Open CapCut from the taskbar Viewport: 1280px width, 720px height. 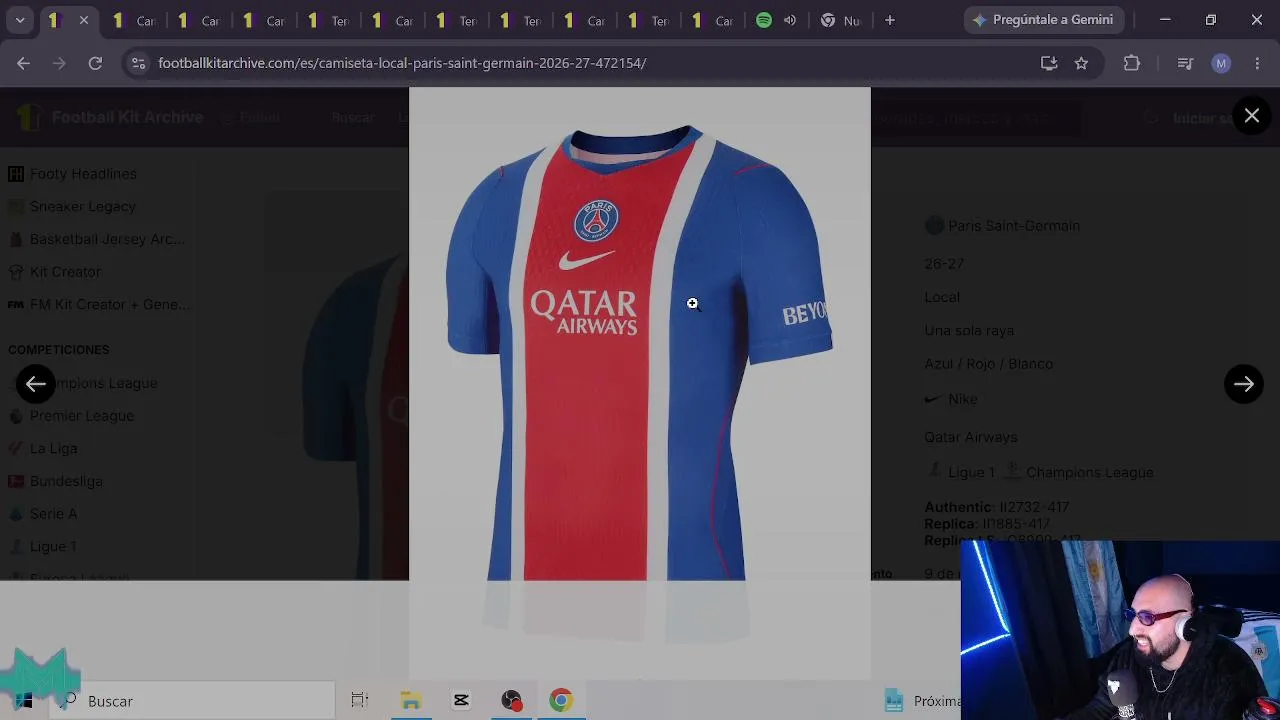[x=461, y=701]
